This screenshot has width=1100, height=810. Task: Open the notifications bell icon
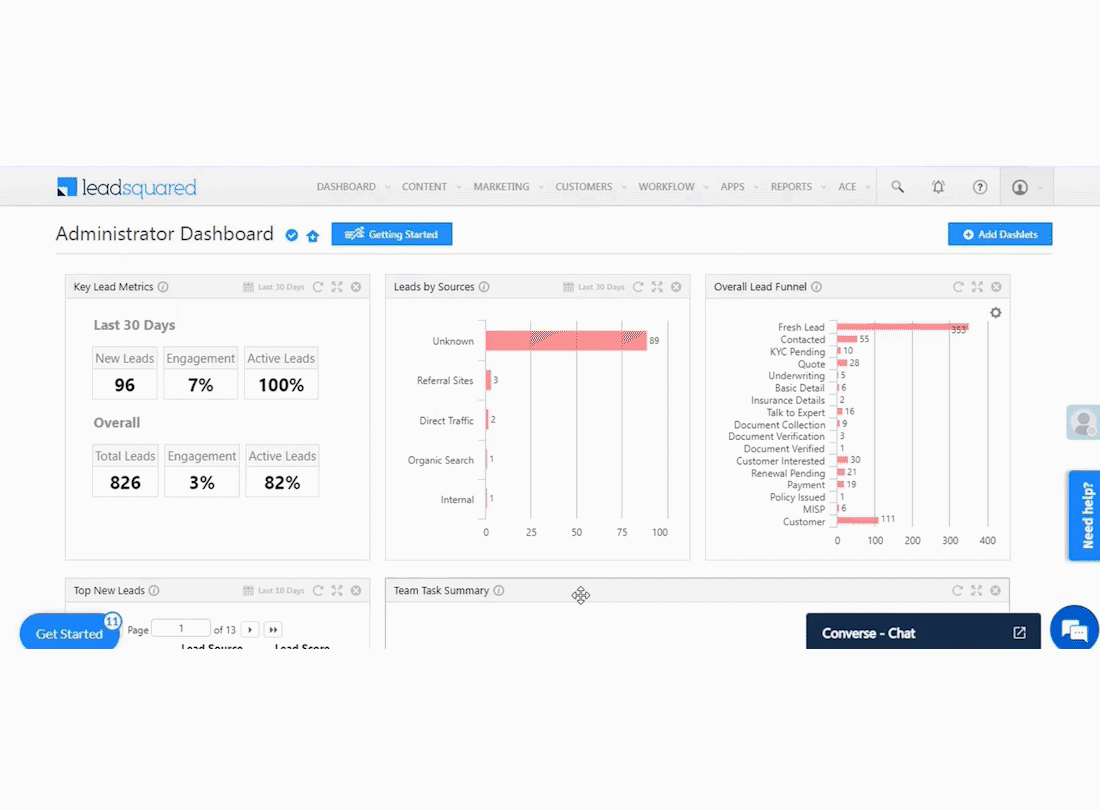(x=938, y=187)
